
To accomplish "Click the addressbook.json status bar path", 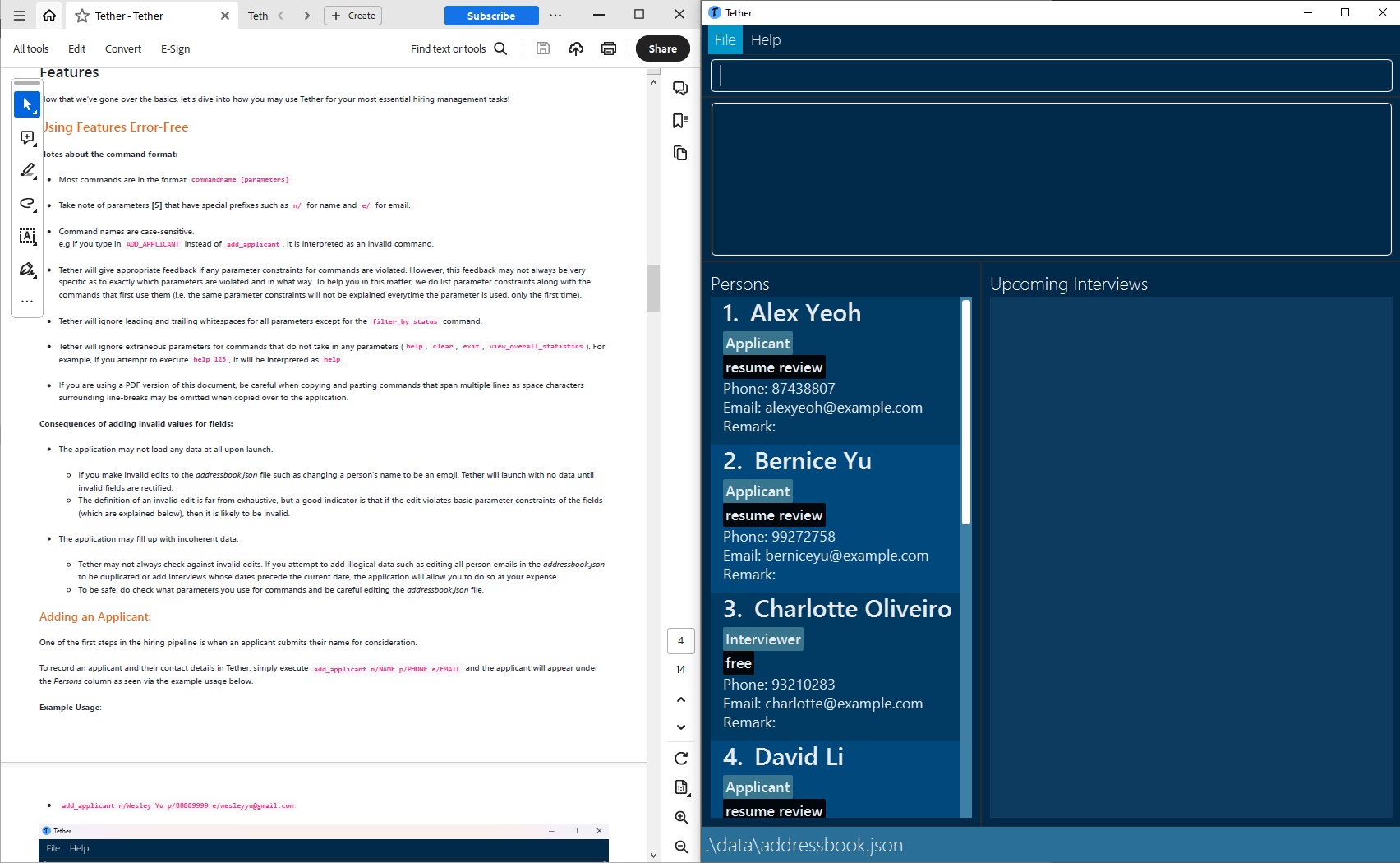I will click(x=804, y=845).
